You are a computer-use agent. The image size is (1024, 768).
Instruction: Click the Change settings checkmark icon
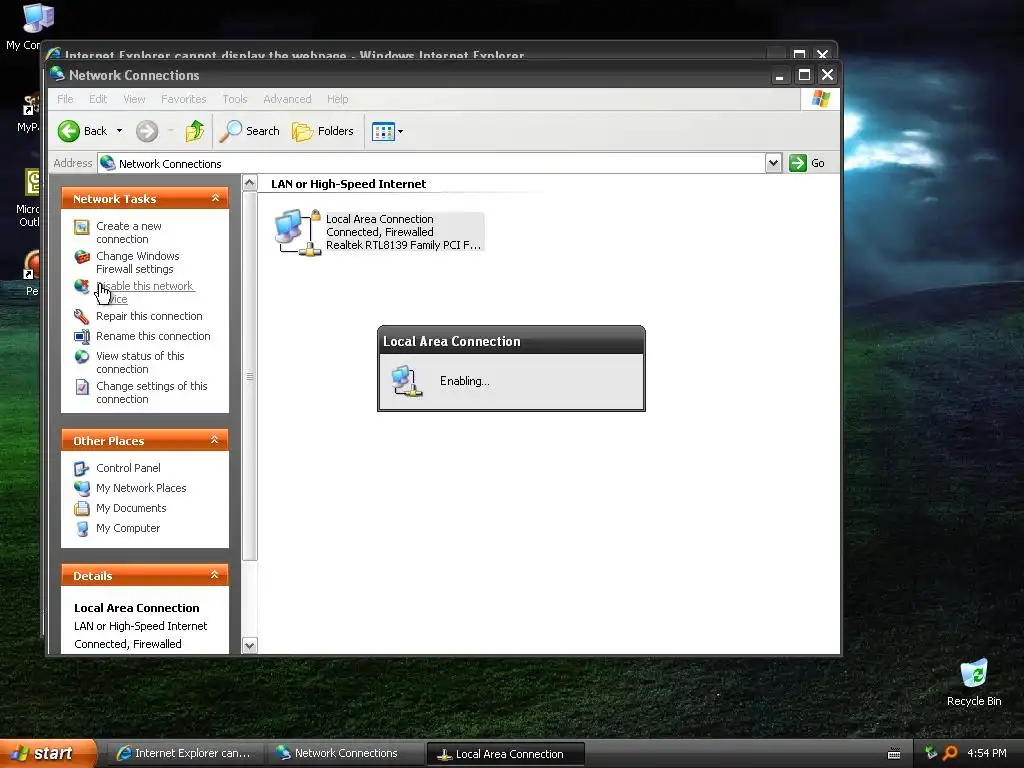coord(82,387)
